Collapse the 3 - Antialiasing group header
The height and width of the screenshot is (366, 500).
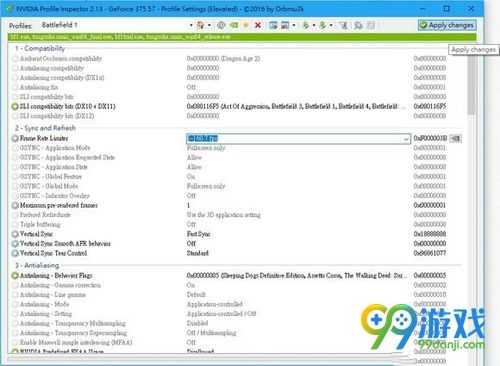[x=37, y=265]
